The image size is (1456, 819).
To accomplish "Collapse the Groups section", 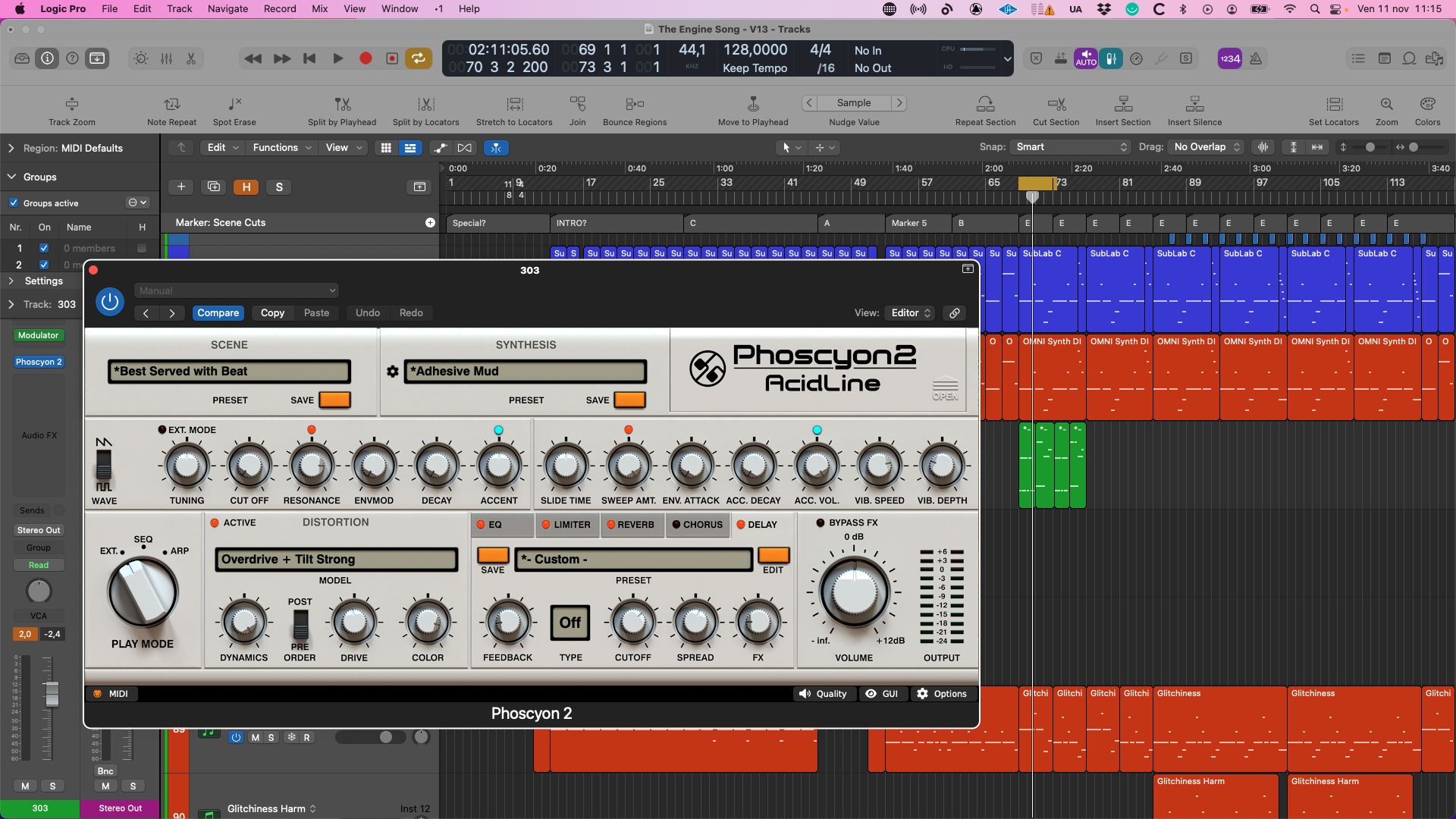I will click(11, 177).
